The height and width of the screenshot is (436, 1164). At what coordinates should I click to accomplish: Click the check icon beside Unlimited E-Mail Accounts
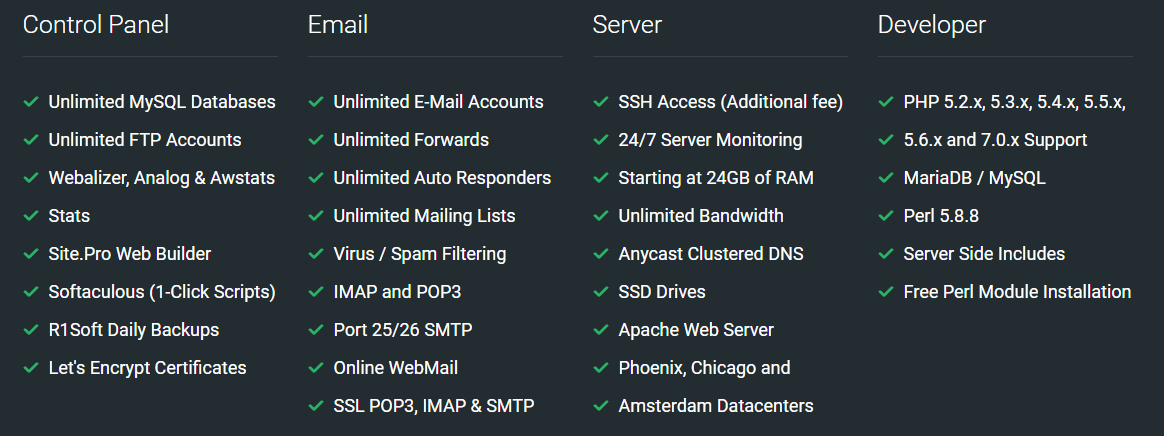[x=316, y=102]
